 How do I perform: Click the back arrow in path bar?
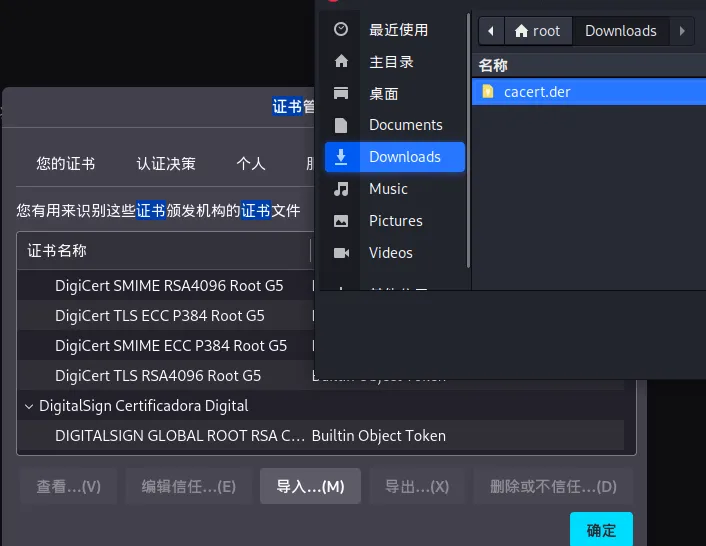pyautogui.click(x=491, y=31)
